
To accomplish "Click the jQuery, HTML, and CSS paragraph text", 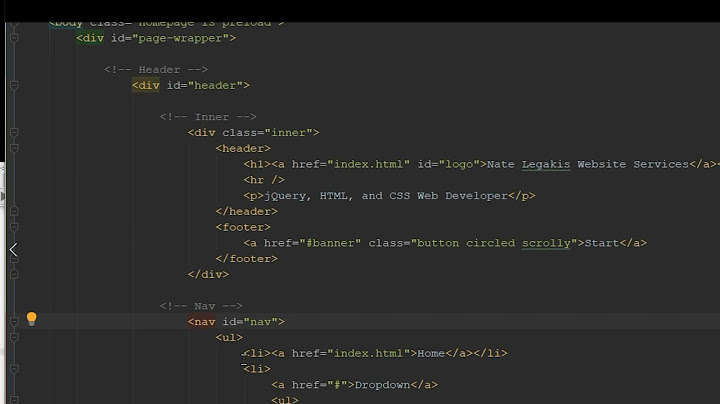I will click(386, 196).
